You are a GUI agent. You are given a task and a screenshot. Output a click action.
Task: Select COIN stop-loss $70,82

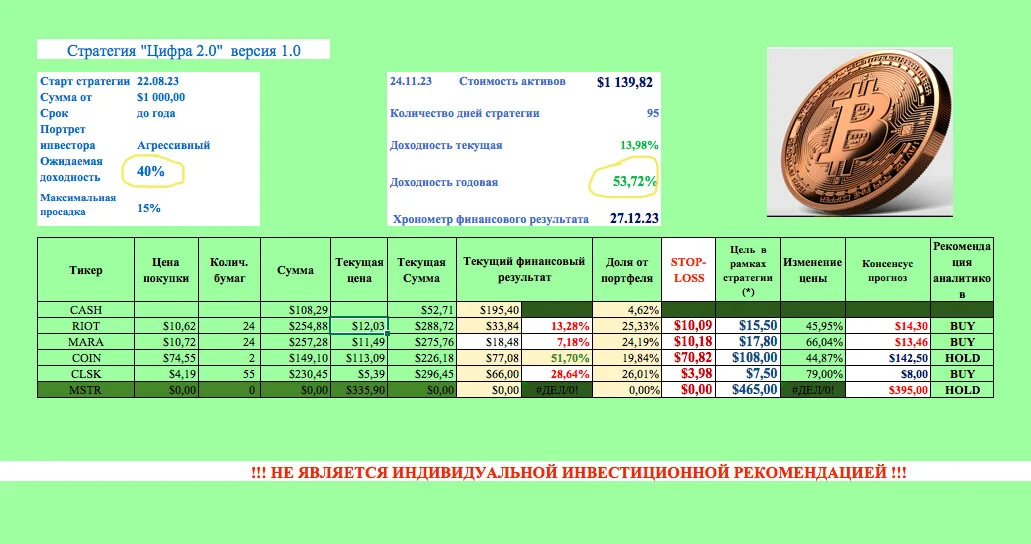[x=688, y=358]
